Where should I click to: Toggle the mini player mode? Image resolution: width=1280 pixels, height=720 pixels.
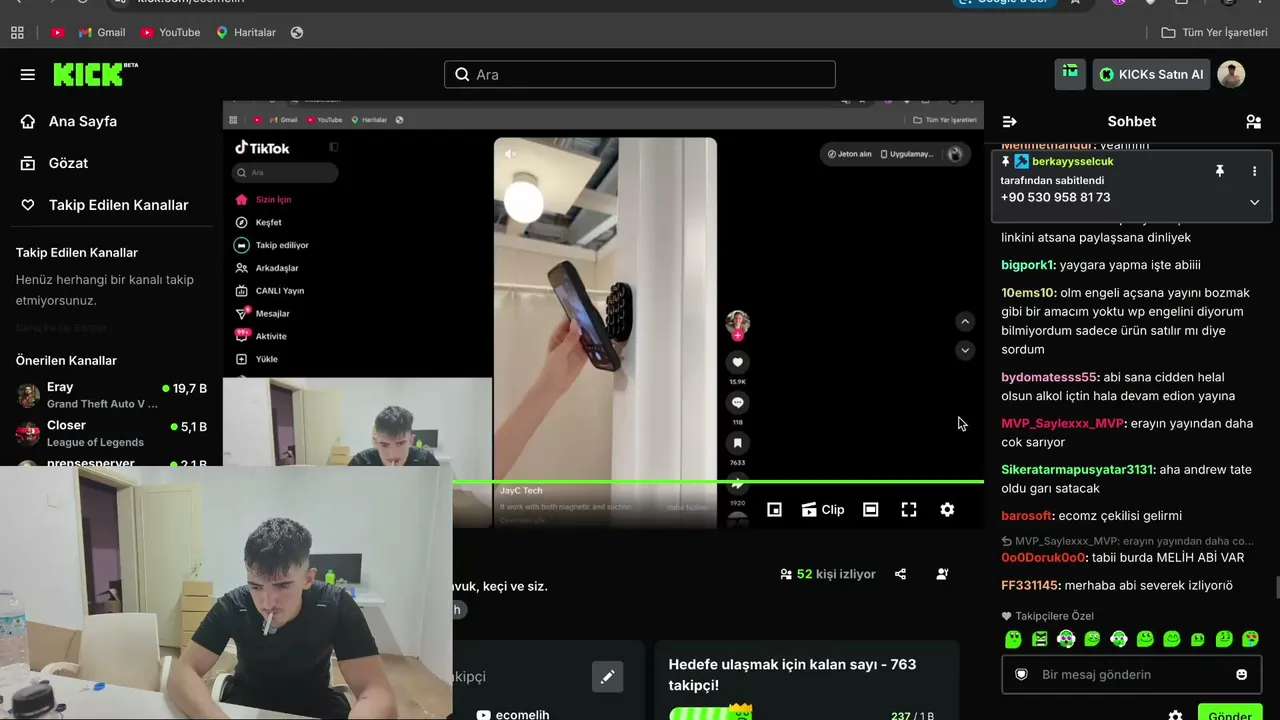click(774, 510)
